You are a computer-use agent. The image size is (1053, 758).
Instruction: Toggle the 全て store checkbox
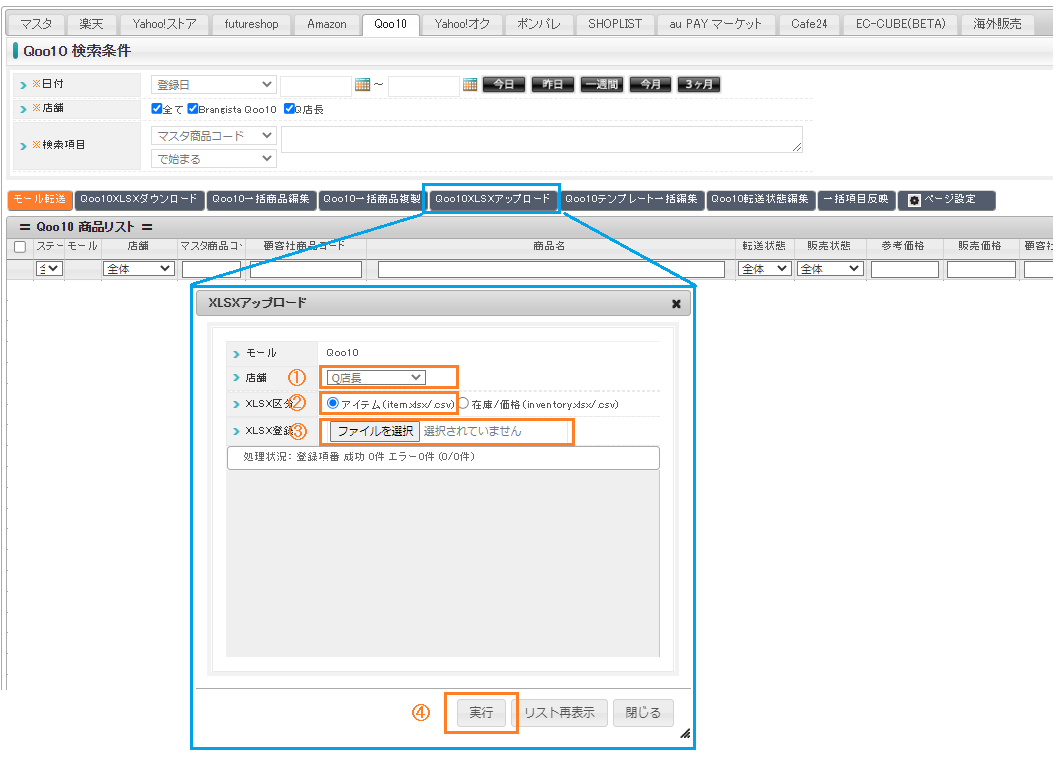156,109
